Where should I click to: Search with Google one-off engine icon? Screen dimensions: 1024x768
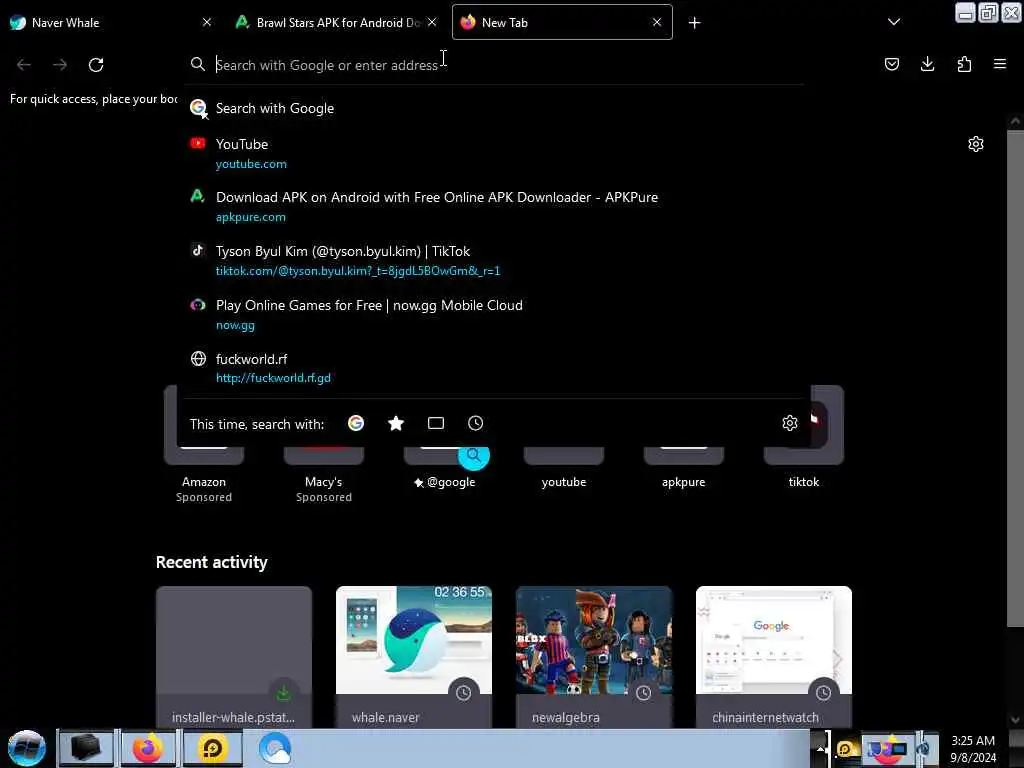pos(356,423)
